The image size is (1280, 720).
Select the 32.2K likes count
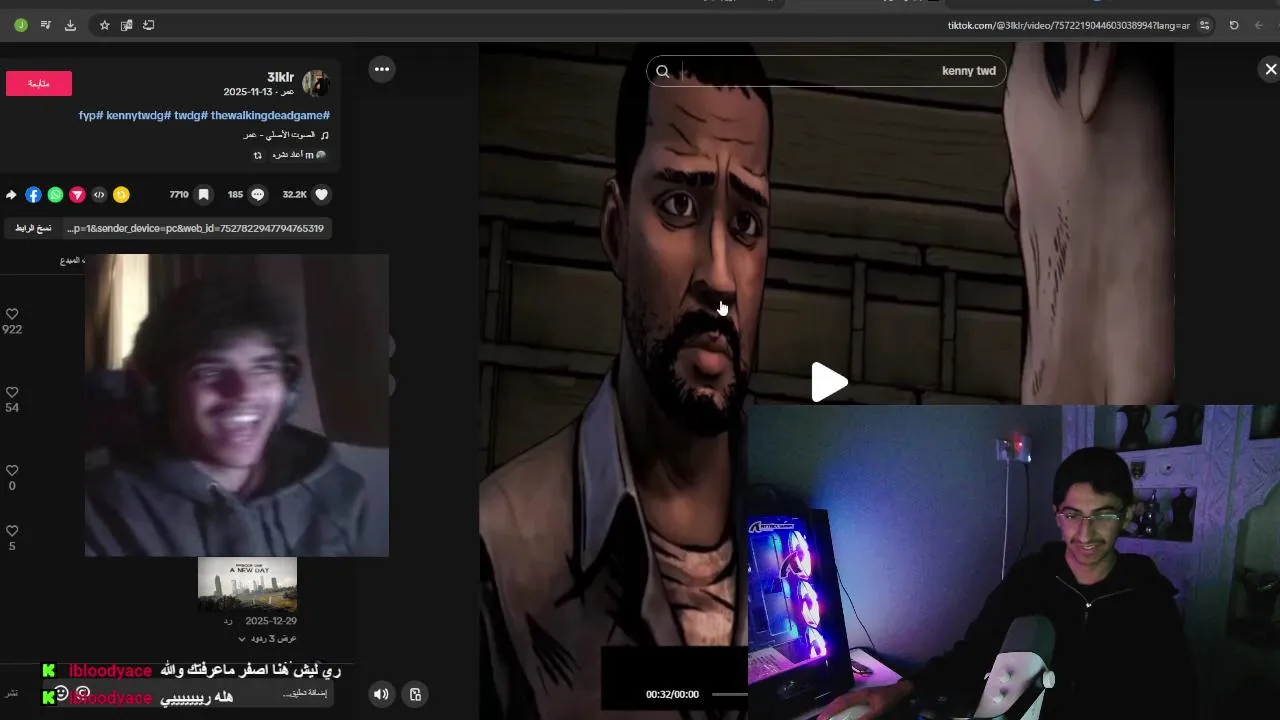click(x=294, y=195)
